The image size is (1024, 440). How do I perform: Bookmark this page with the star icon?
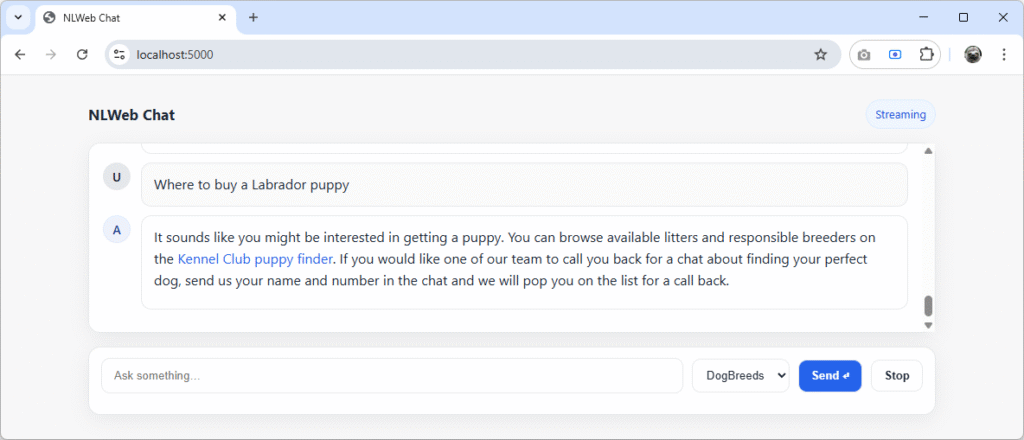click(820, 55)
